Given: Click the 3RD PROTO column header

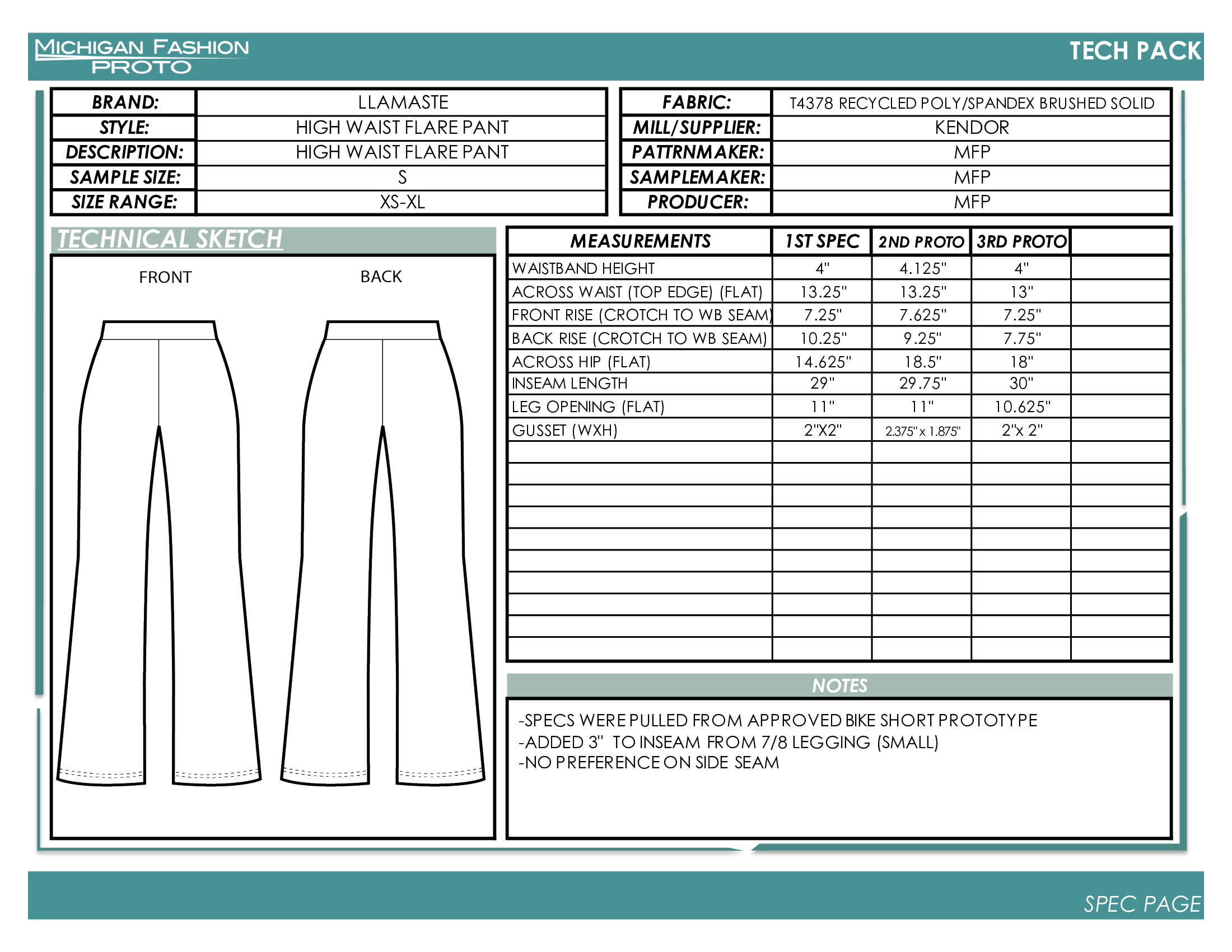Looking at the screenshot, I should 1021,242.
